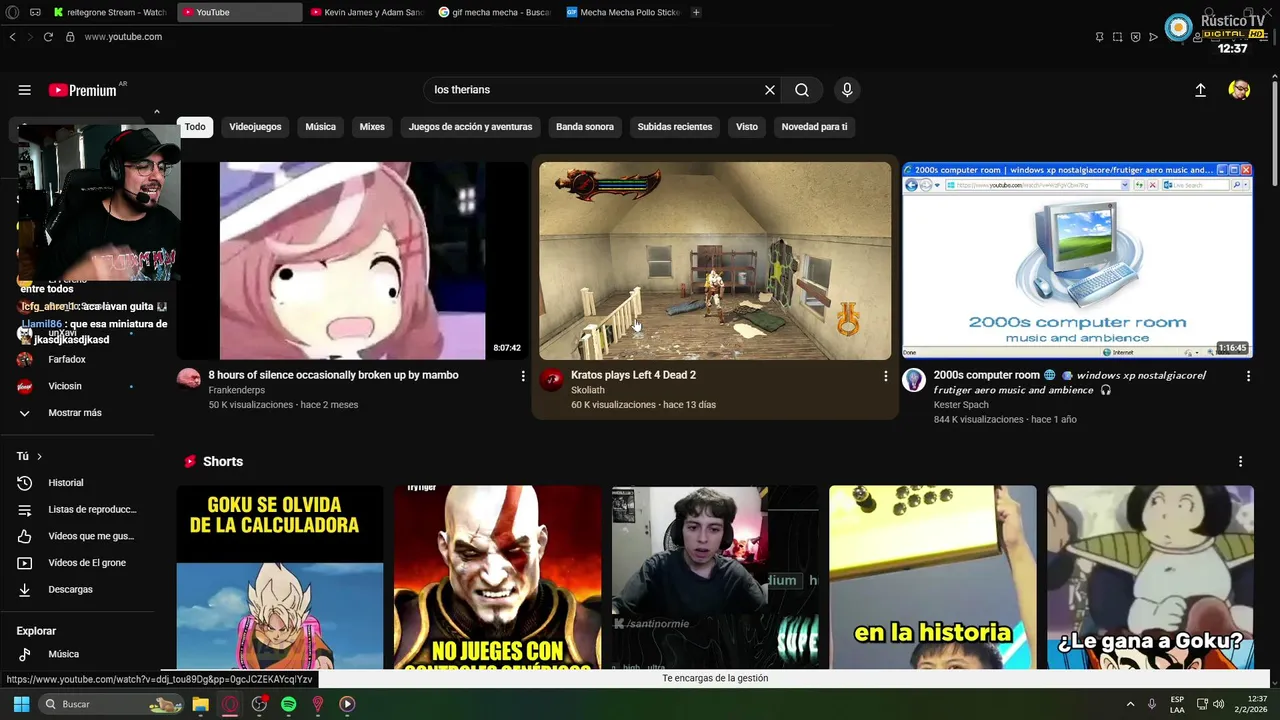Click the taskbar media player icon
Image resolution: width=1280 pixels, height=720 pixels.
(x=347, y=704)
